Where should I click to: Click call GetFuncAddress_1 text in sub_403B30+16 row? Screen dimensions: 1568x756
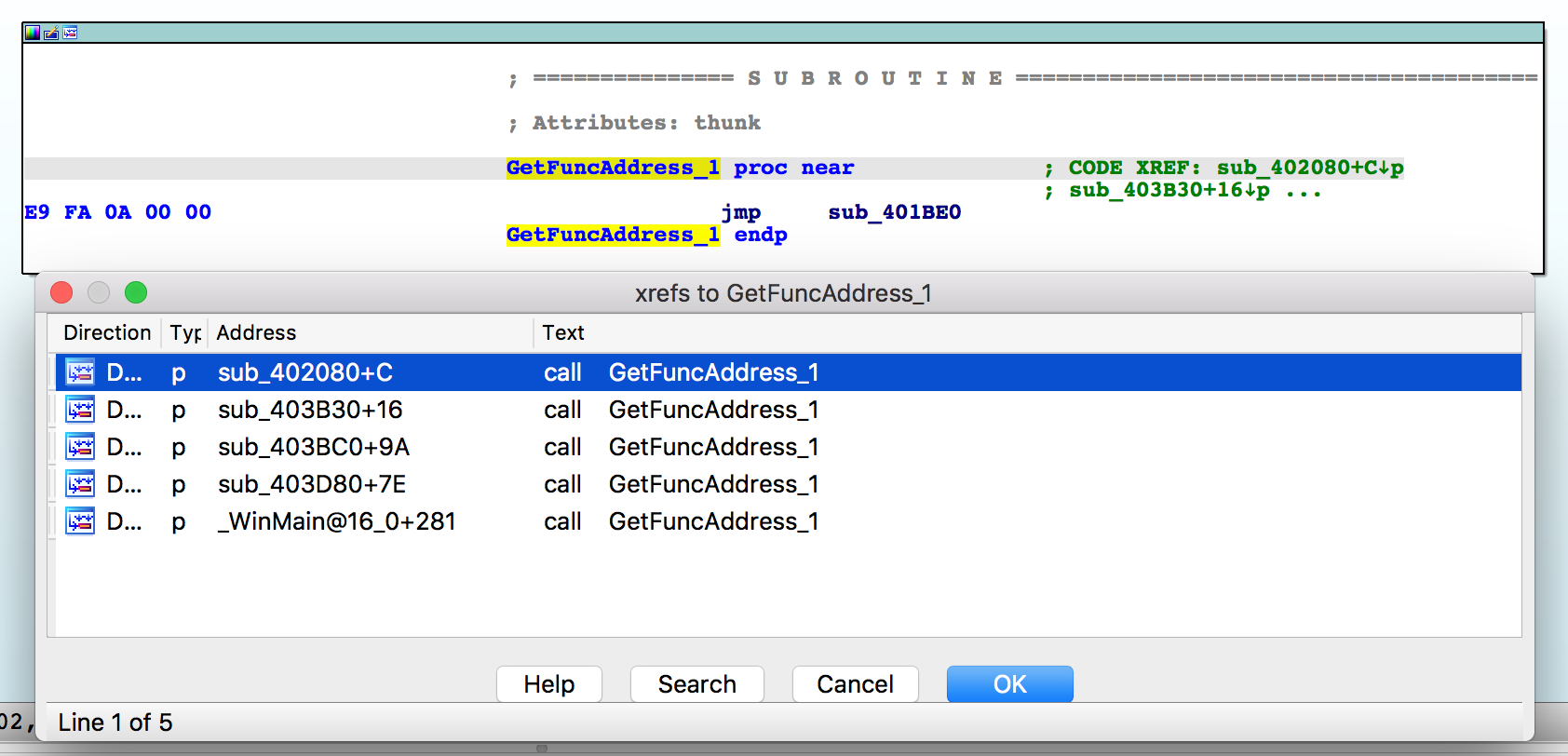[x=682, y=410]
